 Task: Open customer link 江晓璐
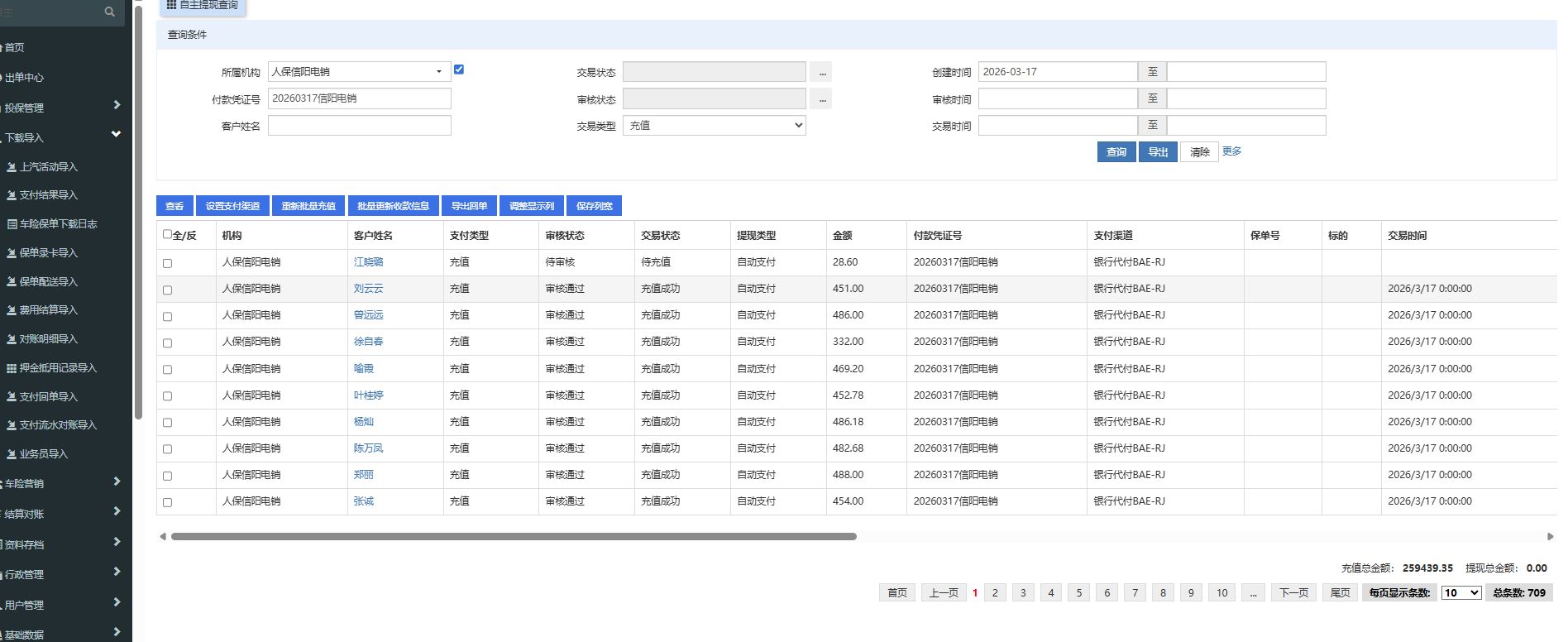[x=368, y=262]
